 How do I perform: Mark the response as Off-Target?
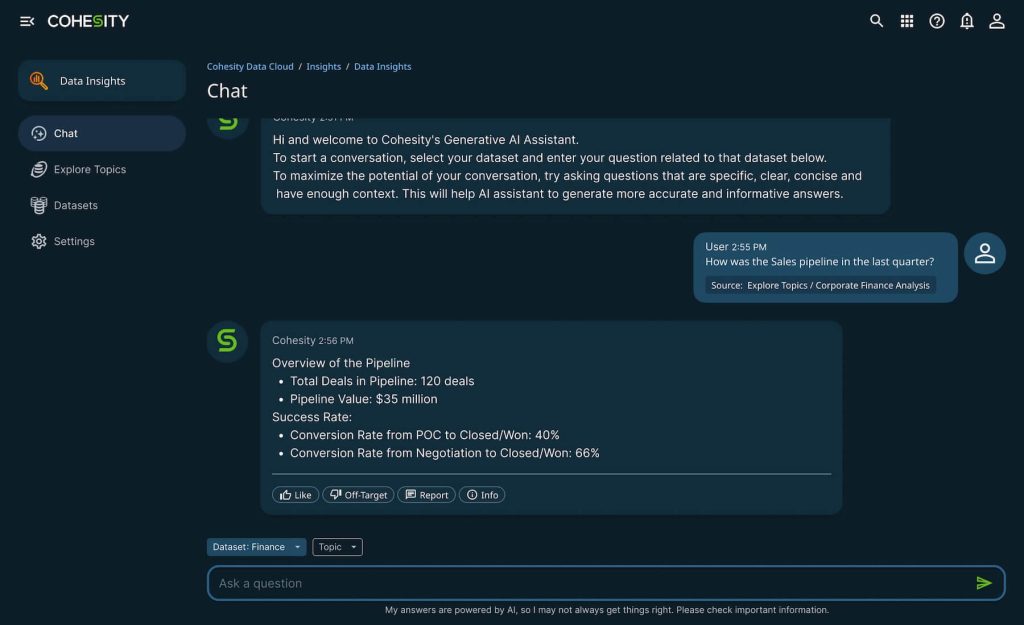coord(360,495)
